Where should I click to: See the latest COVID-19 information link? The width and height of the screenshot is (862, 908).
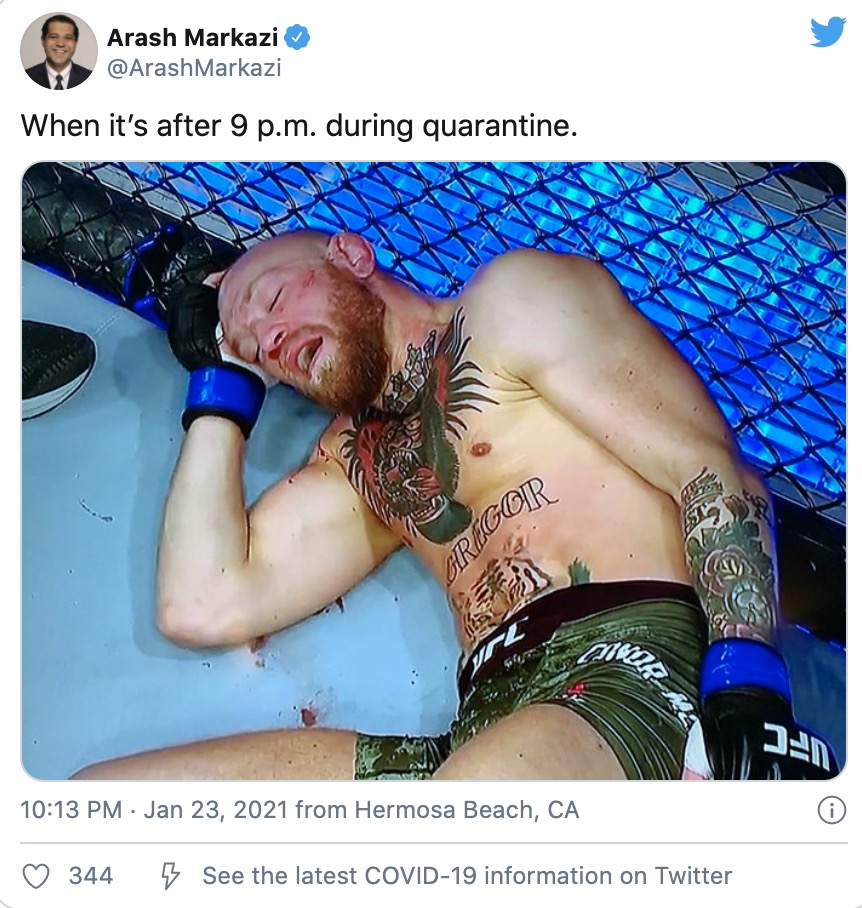[467, 876]
